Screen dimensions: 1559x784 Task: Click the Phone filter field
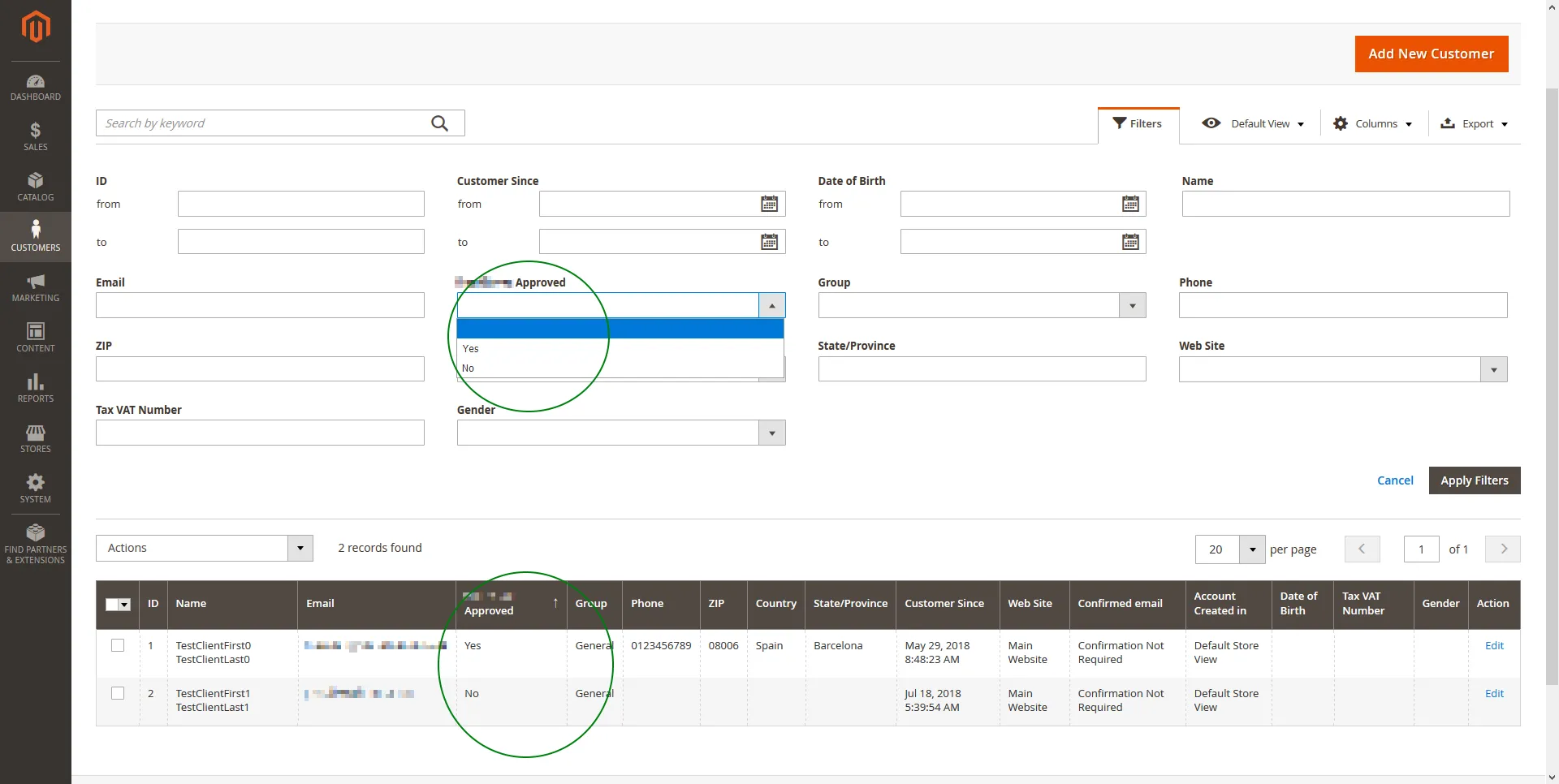point(1343,305)
